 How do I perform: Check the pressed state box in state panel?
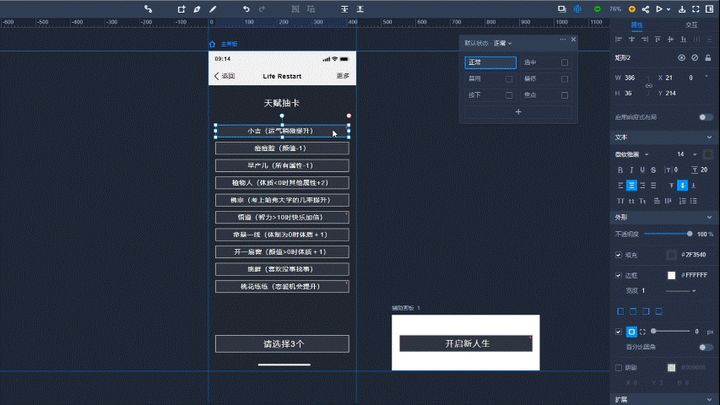coord(509,95)
